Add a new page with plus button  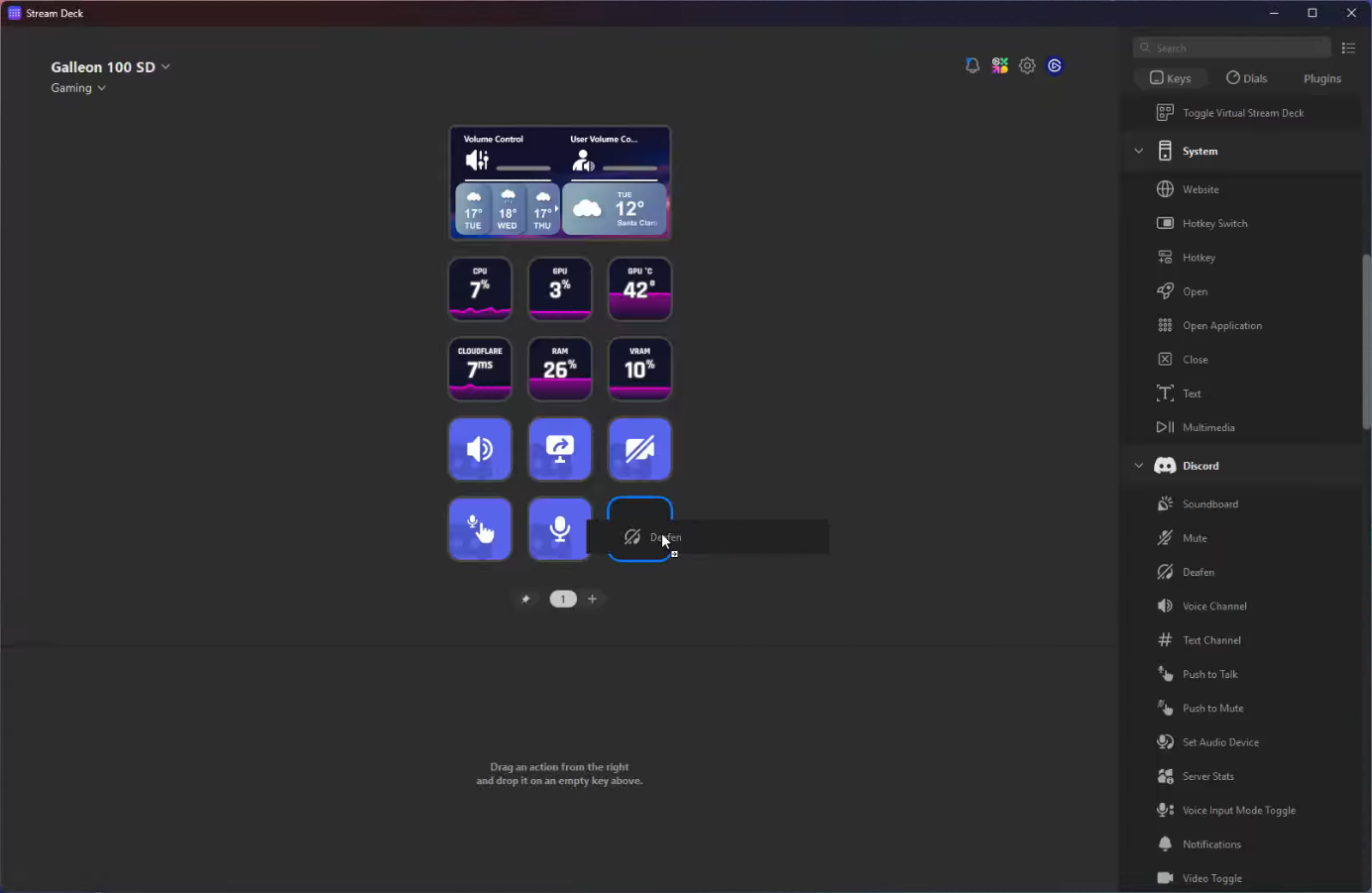click(x=593, y=599)
